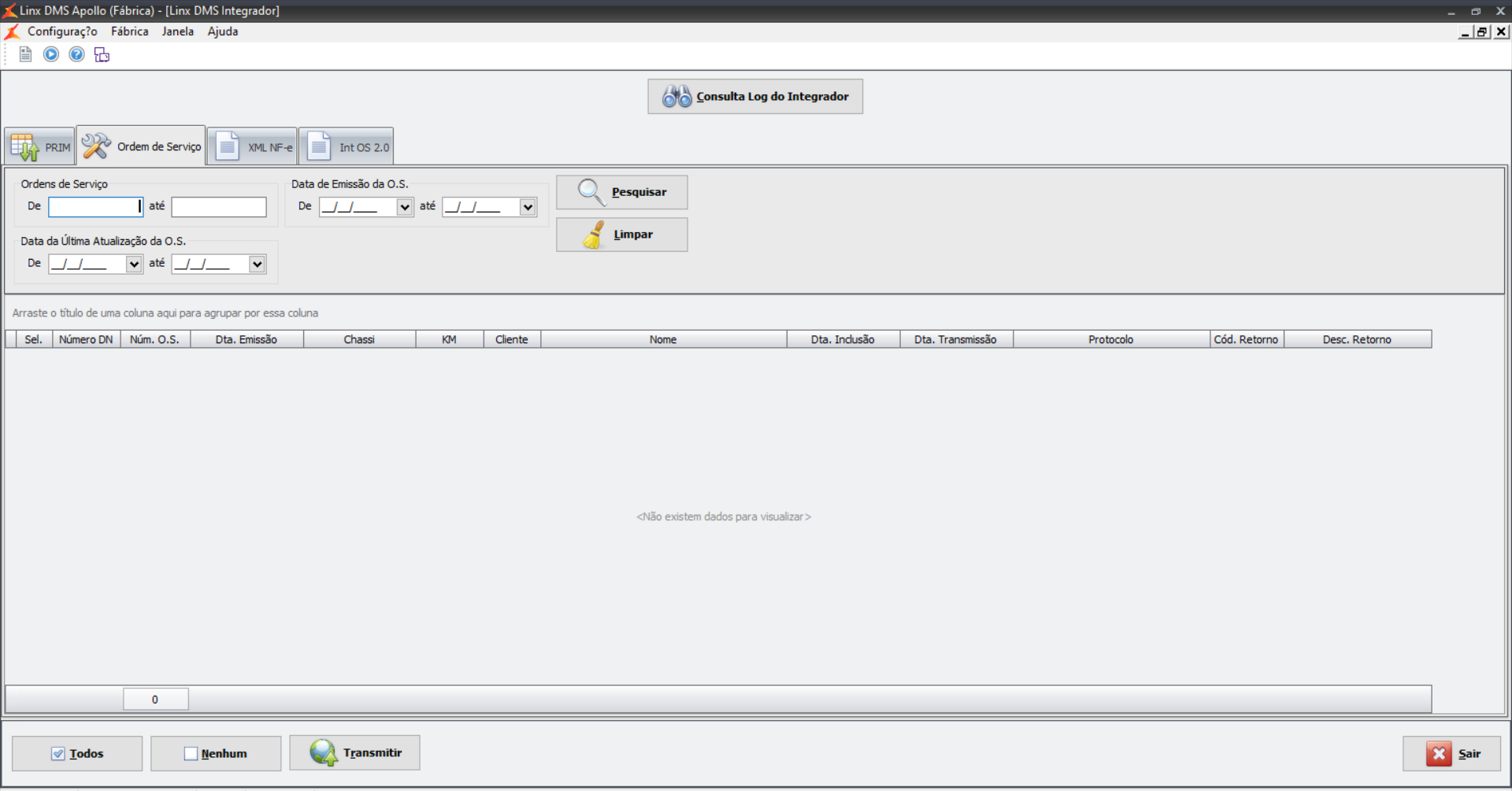Sort by Dta. Emissão column header

point(246,339)
